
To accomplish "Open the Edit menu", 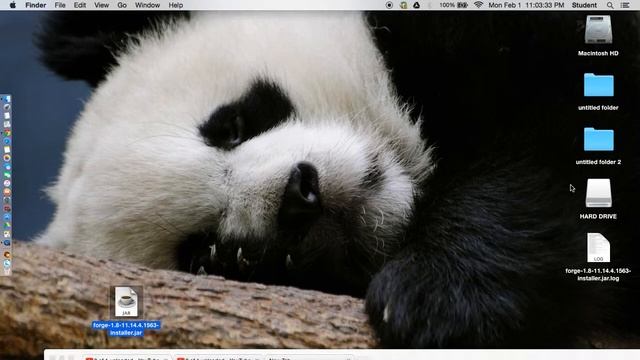I will coord(80,5).
